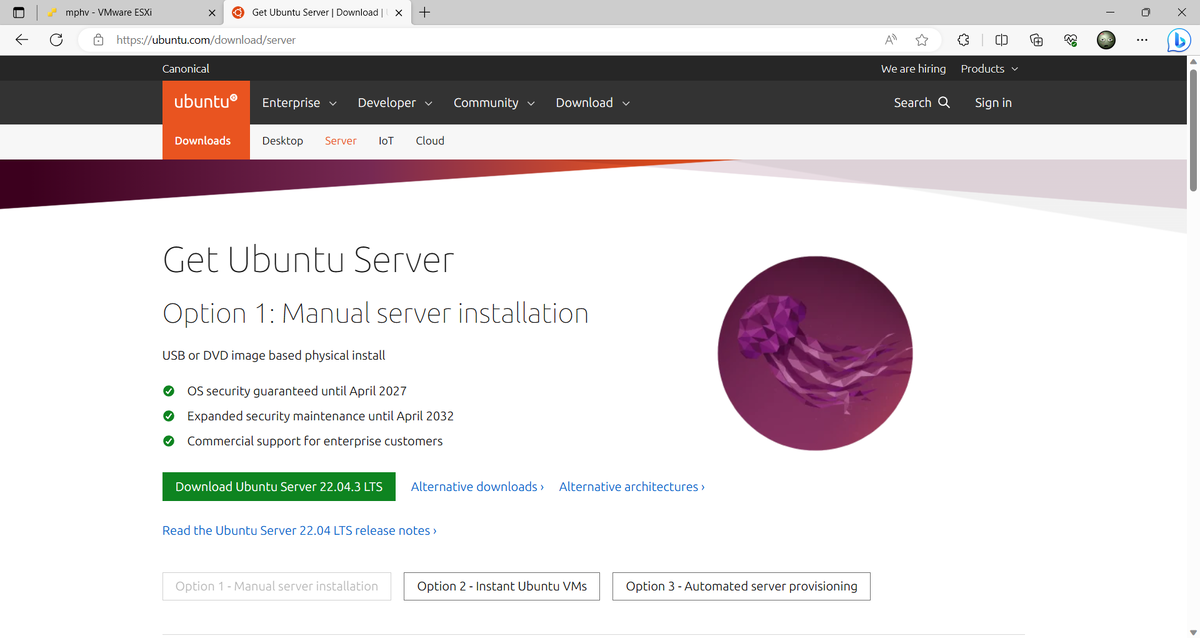The image size is (1200, 638).
Task: Expand the Download menu
Action: click(x=593, y=103)
